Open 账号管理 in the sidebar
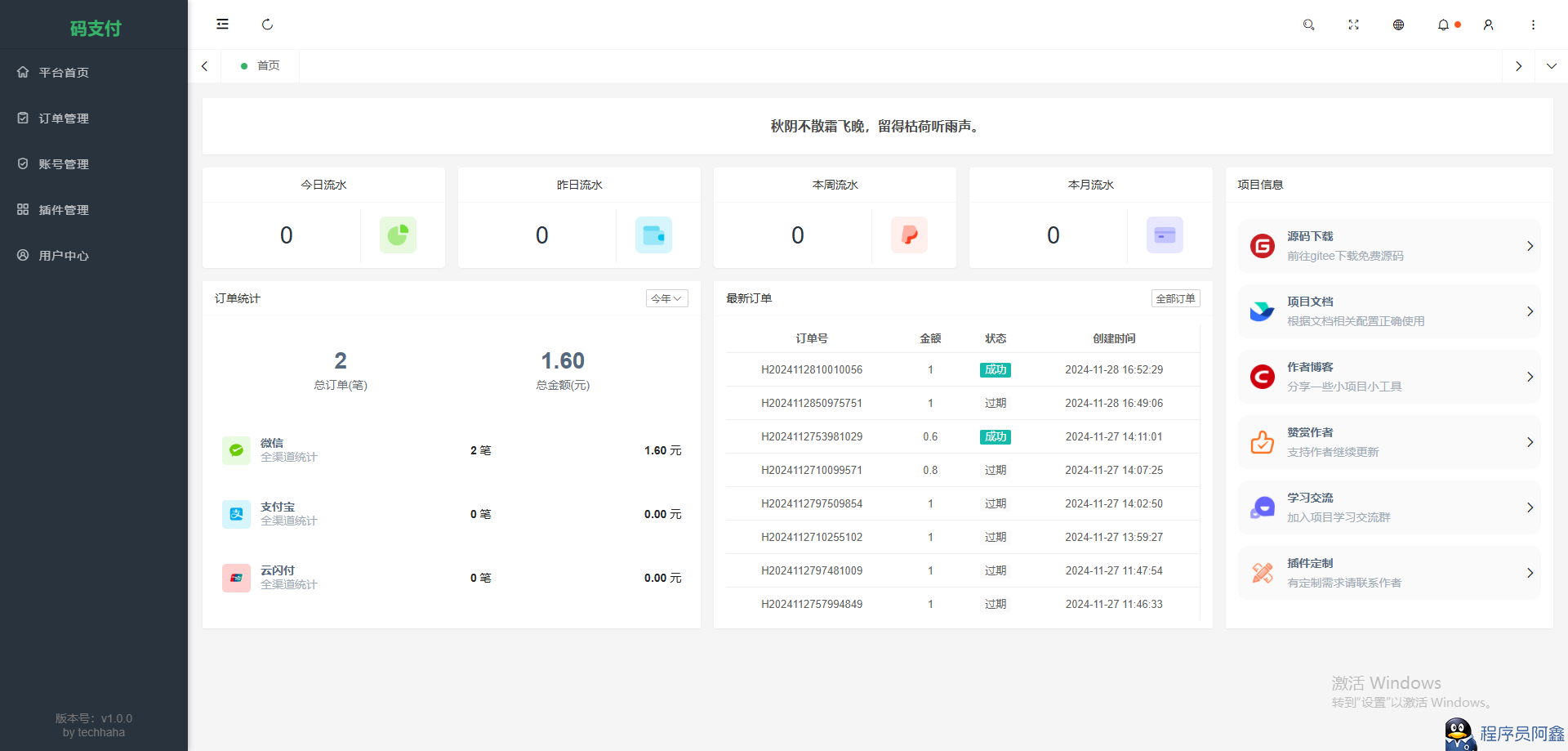Screen dimensions: 1568x751 [94, 163]
